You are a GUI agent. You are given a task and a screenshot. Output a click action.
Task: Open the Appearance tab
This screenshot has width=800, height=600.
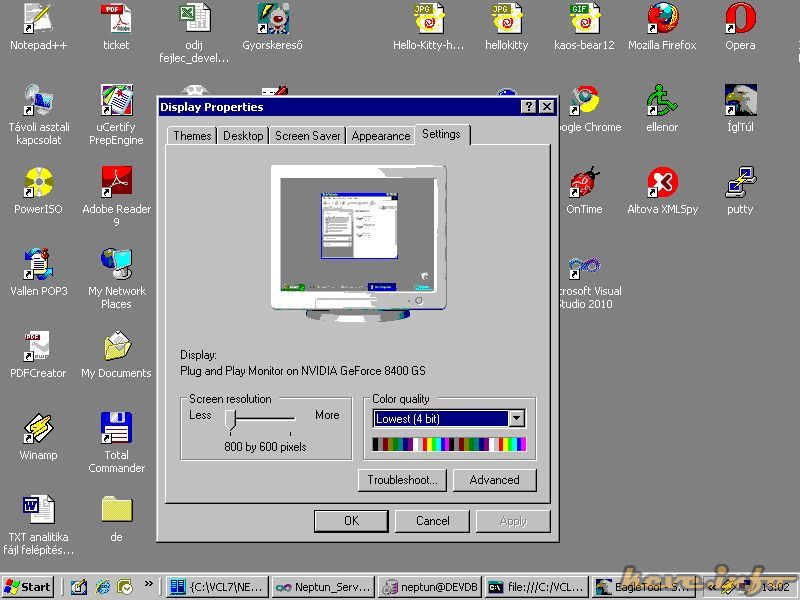coord(381,136)
